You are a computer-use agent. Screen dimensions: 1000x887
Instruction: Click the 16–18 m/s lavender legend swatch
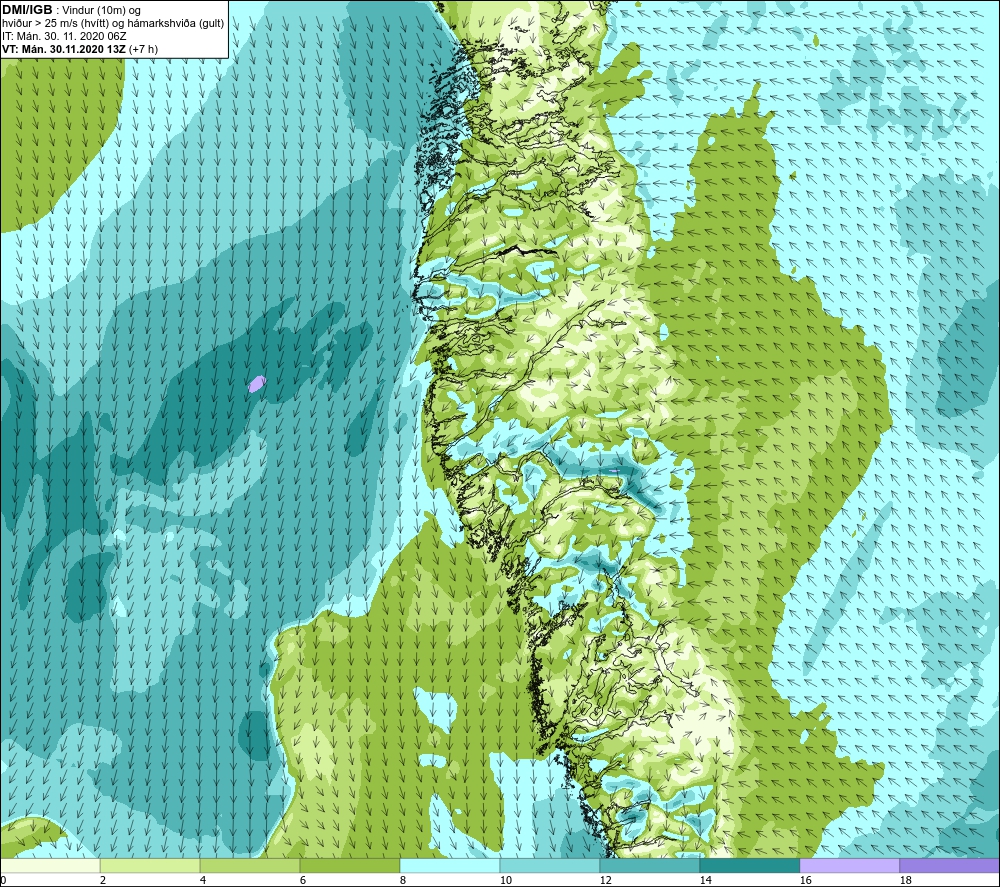click(x=849, y=865)
